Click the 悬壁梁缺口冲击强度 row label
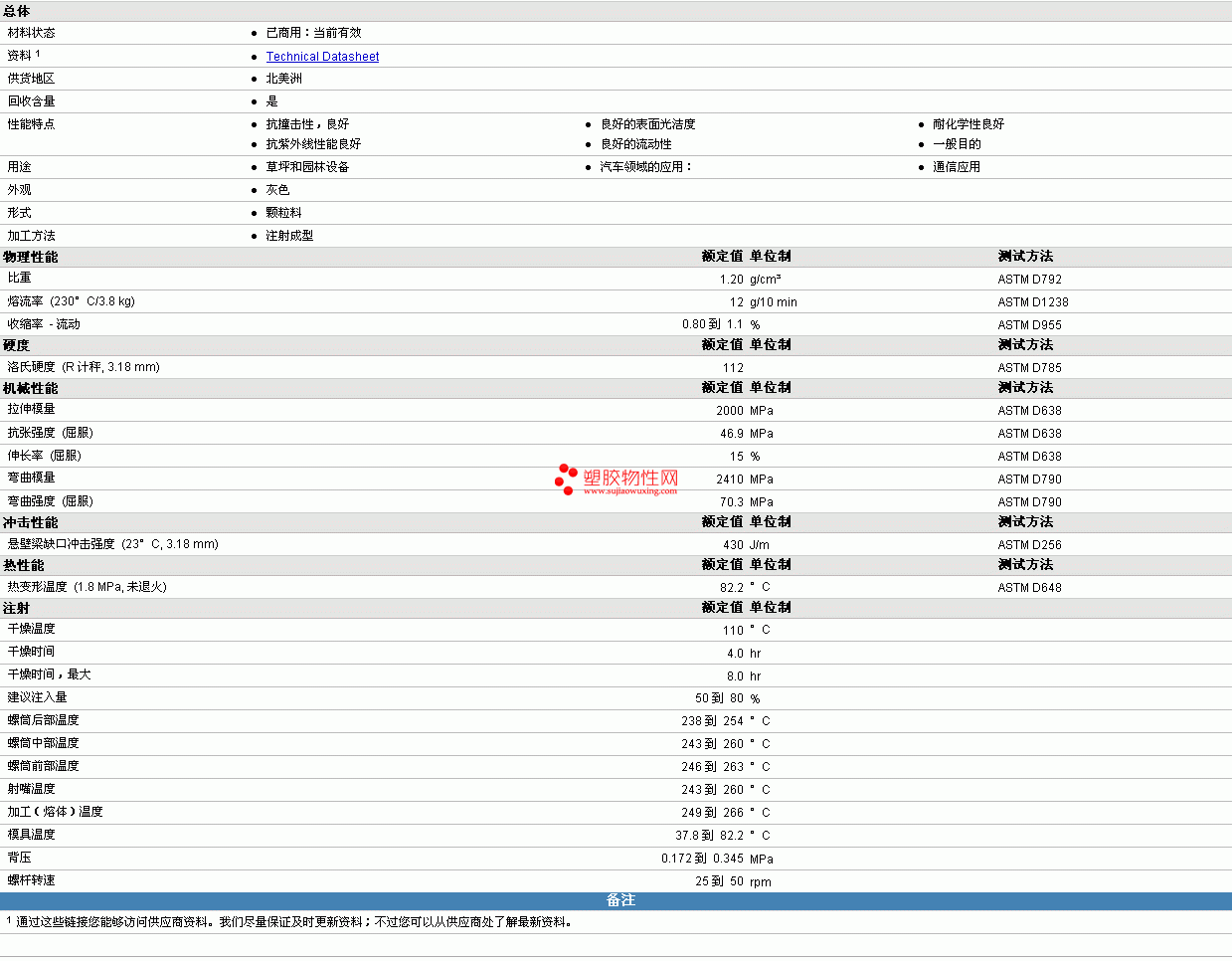Screen dimensions: 1232x961 pos(112,544)
